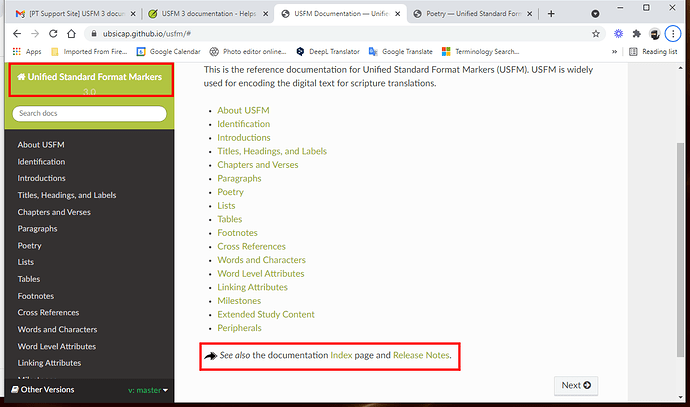Open the browser home page icon
Viewport: 690px width, 407px height.
71,34
